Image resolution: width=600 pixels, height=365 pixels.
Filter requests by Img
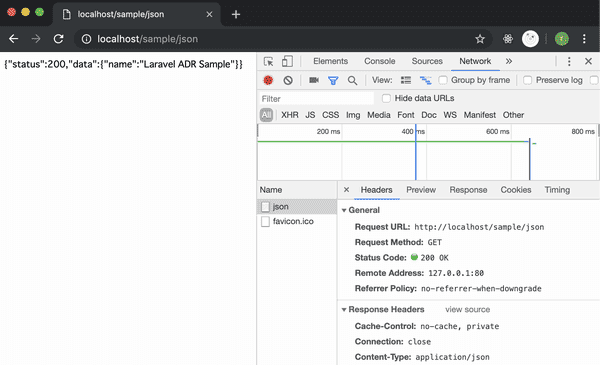[353, 115]
